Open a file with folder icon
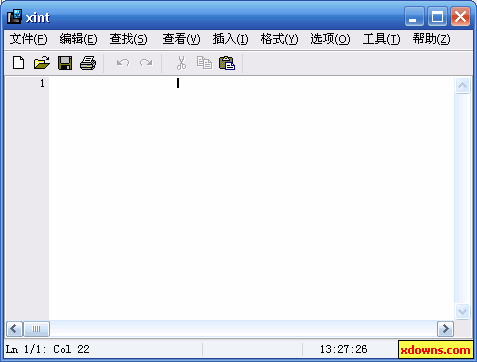Viewport: 477px width, 362px height. pyautogui.click(x=42, y=63)
